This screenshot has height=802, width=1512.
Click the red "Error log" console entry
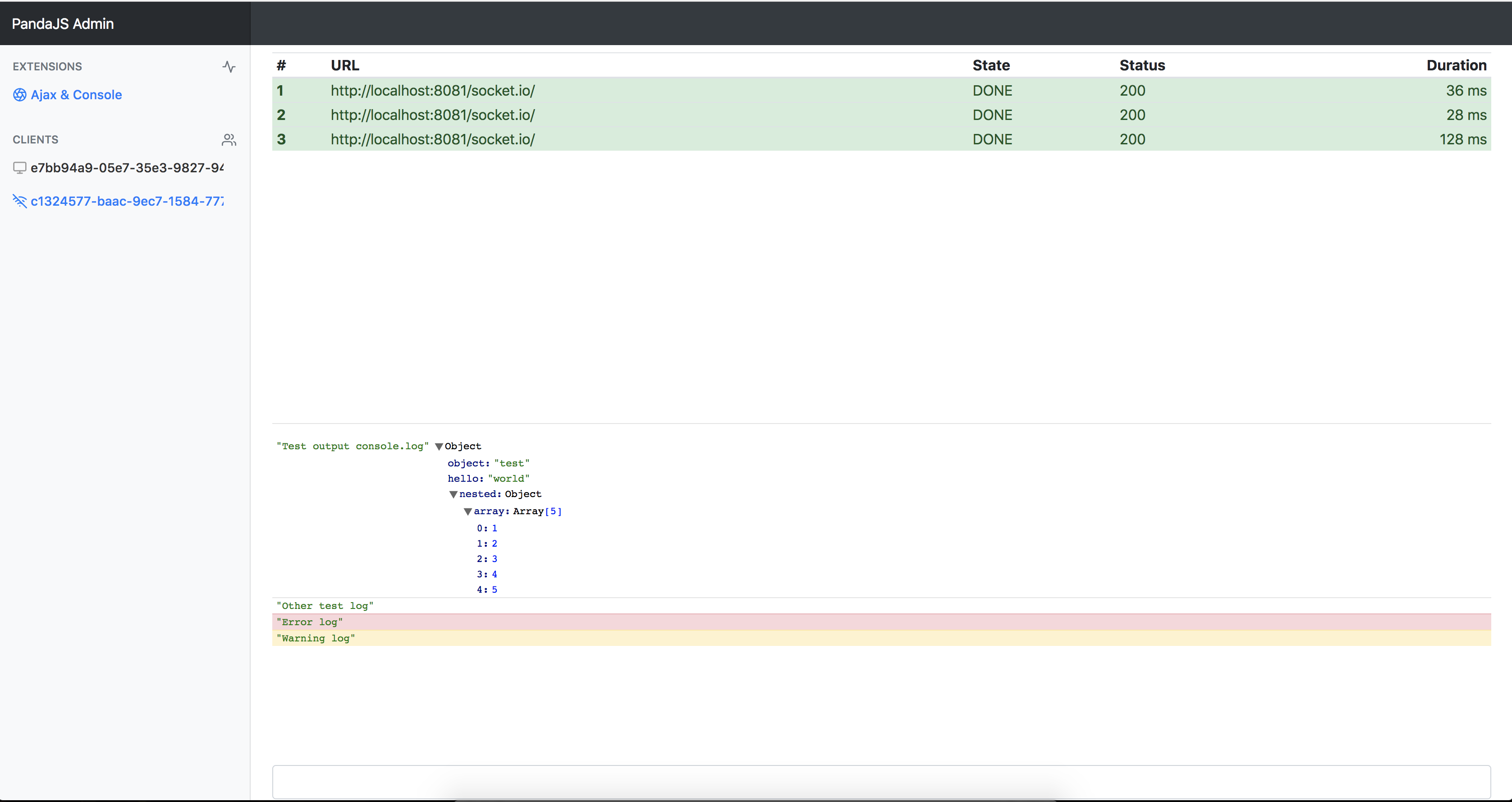pyautogui.click(x=880, y=622)
